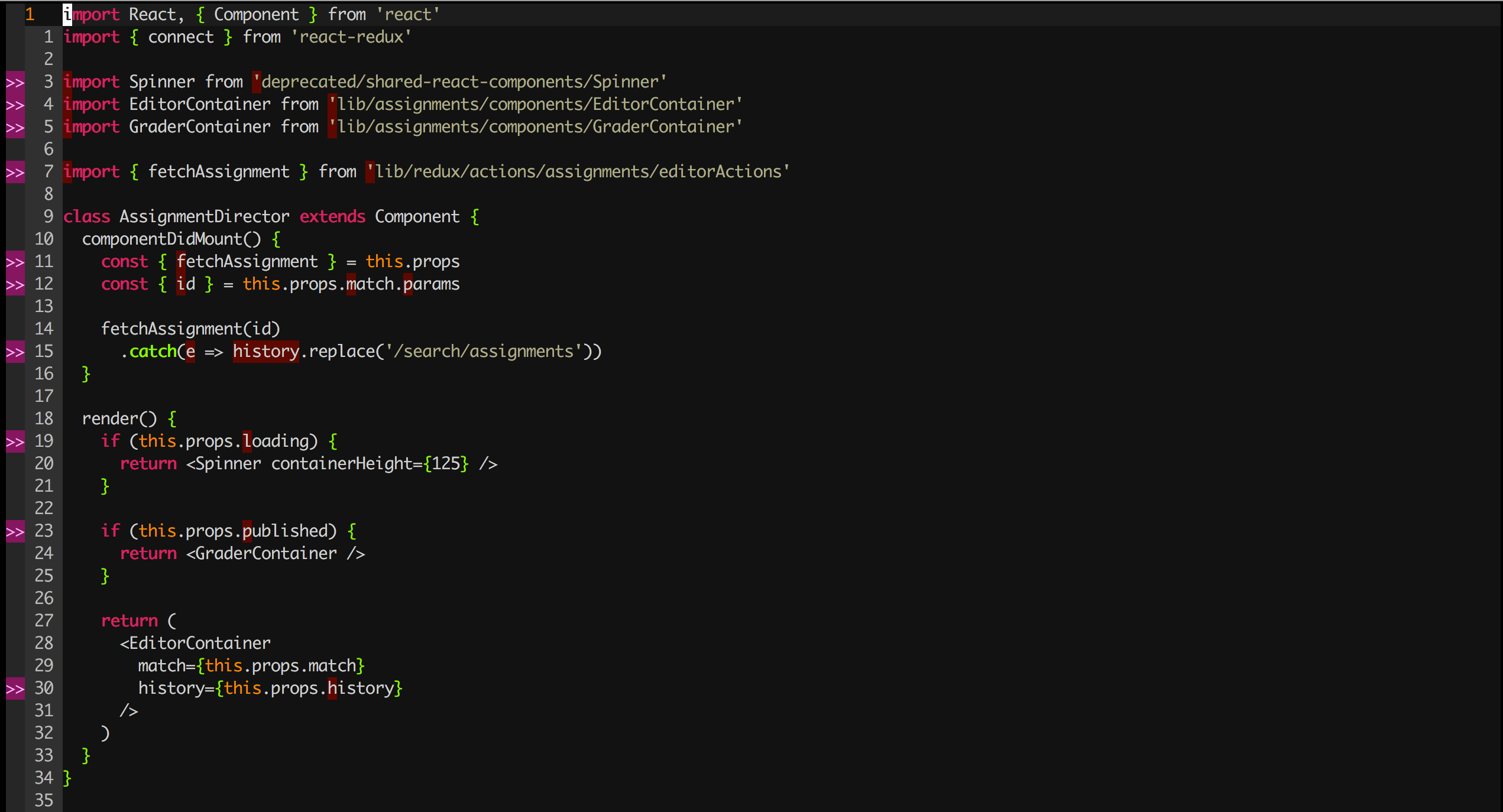Click line number 18 in the gutter

pos(44,419)
